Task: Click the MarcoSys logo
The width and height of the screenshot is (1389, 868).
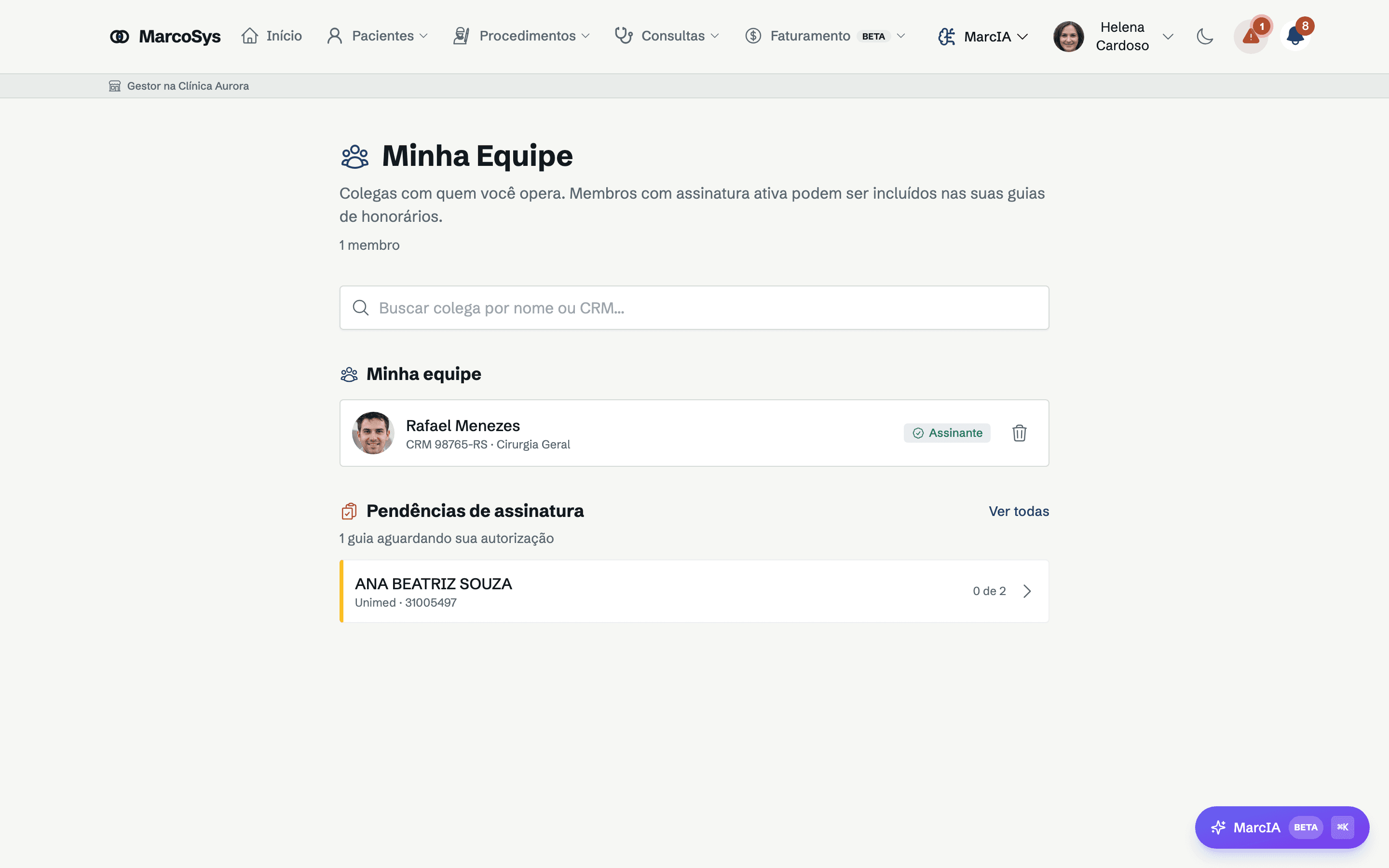Action: click(x=165, y=36)
